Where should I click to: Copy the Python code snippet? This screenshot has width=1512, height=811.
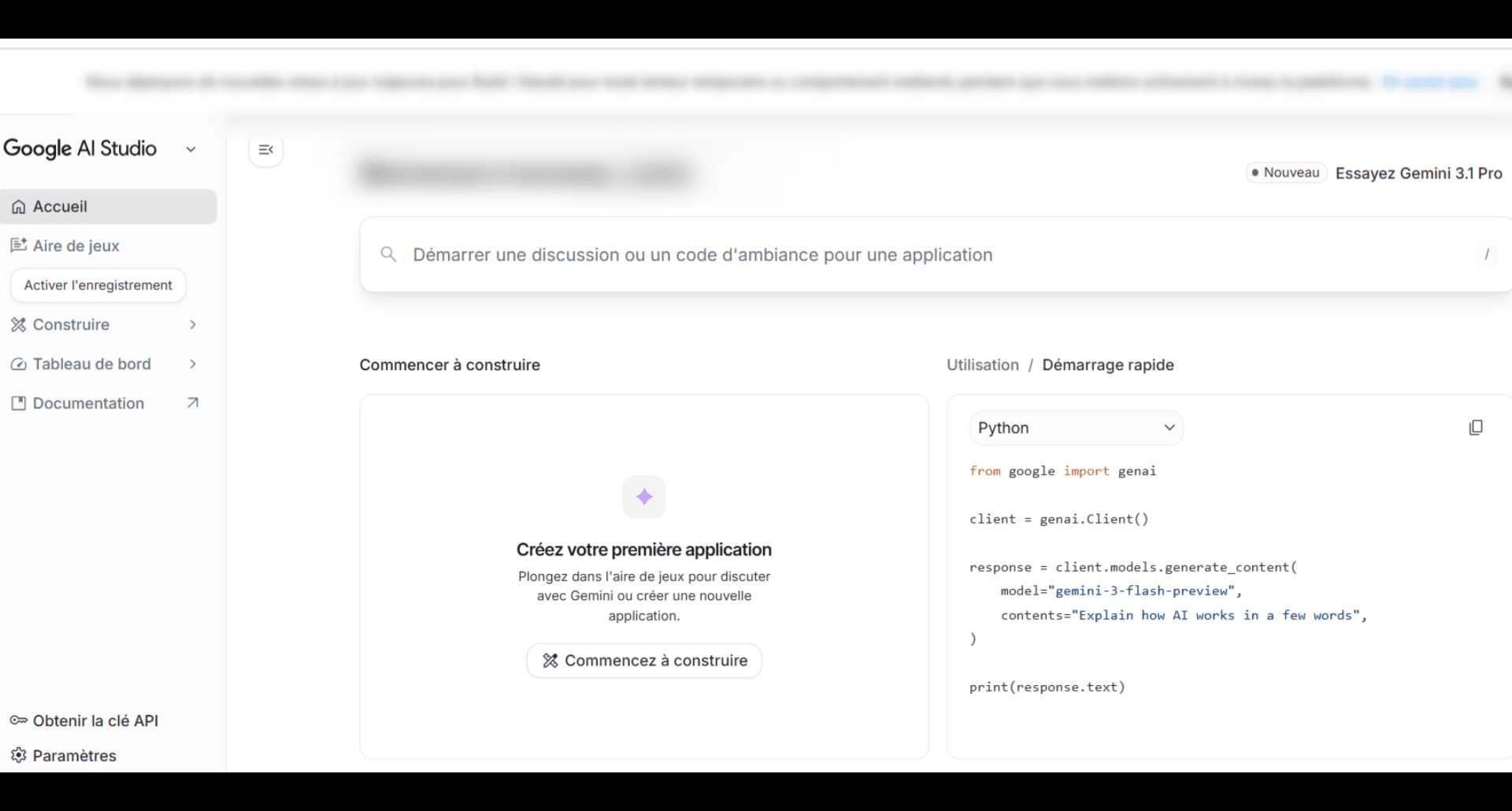1477,427
